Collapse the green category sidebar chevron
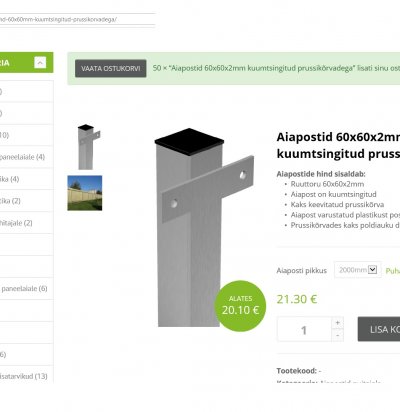Viewport: 400px width, 412px height. pyautogui.click(x=40, y=62)
